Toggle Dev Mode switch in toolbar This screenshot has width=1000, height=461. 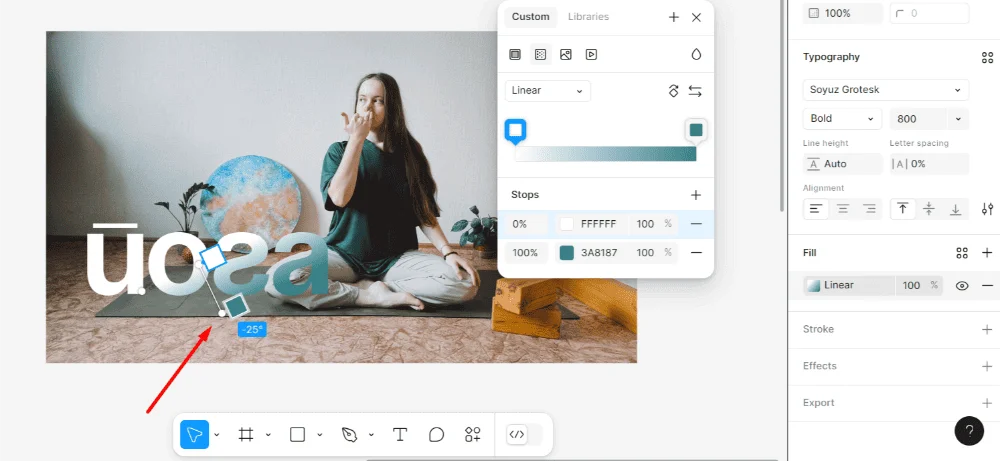(x=525, y=434)
